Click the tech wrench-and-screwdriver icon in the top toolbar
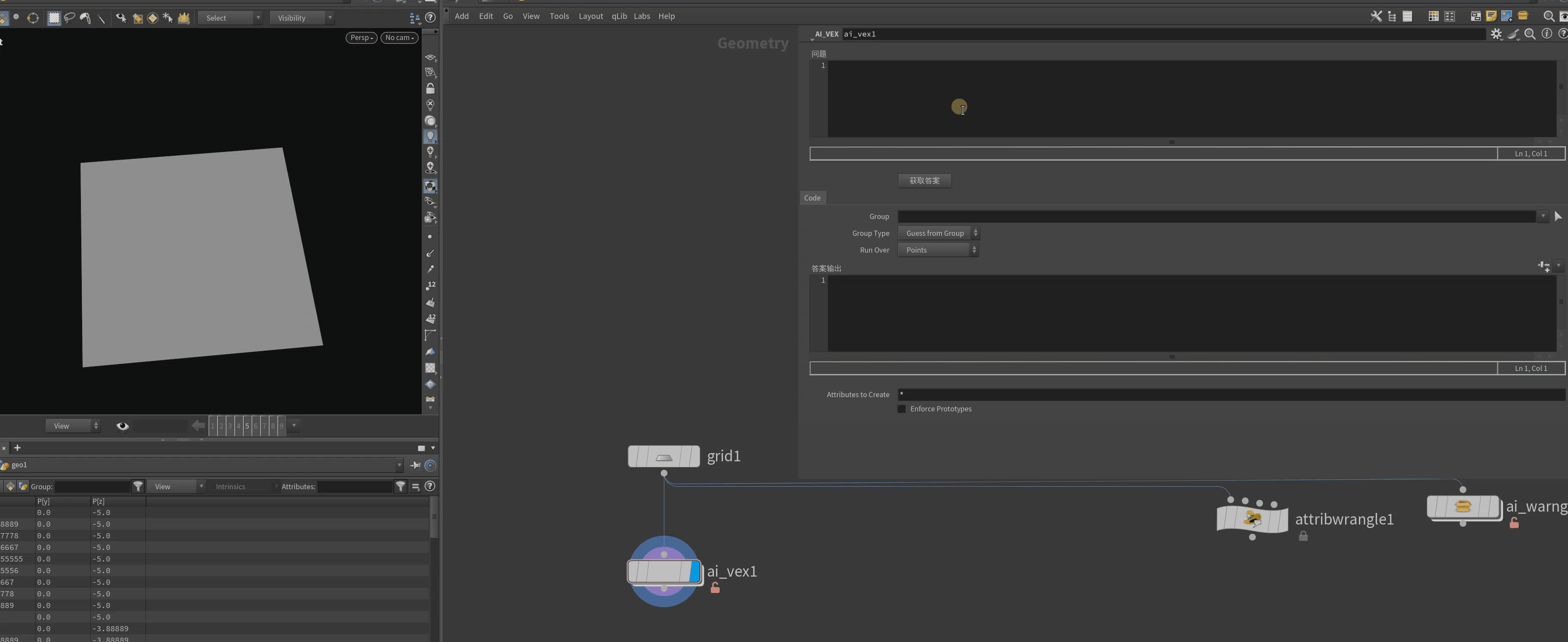Screen dimensions: 1568x642 (x=1377, y=16)
